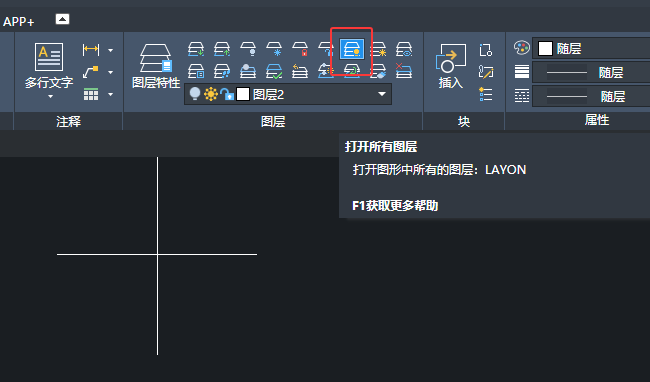
Task: Click the tooltip heading 打开所有图层
Action: coord(381,147)
